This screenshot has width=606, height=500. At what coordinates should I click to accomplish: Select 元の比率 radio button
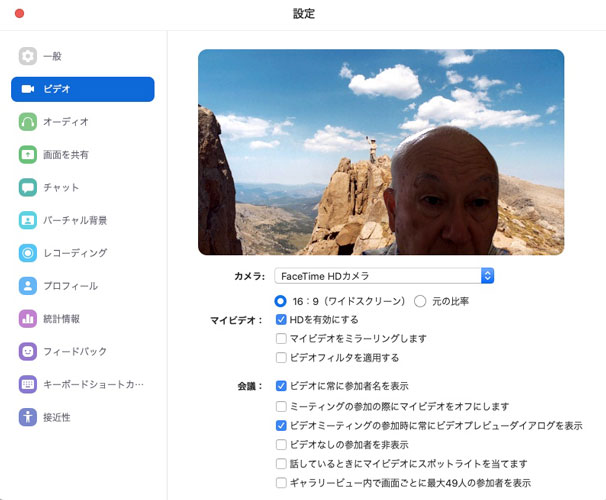(420, 301)
